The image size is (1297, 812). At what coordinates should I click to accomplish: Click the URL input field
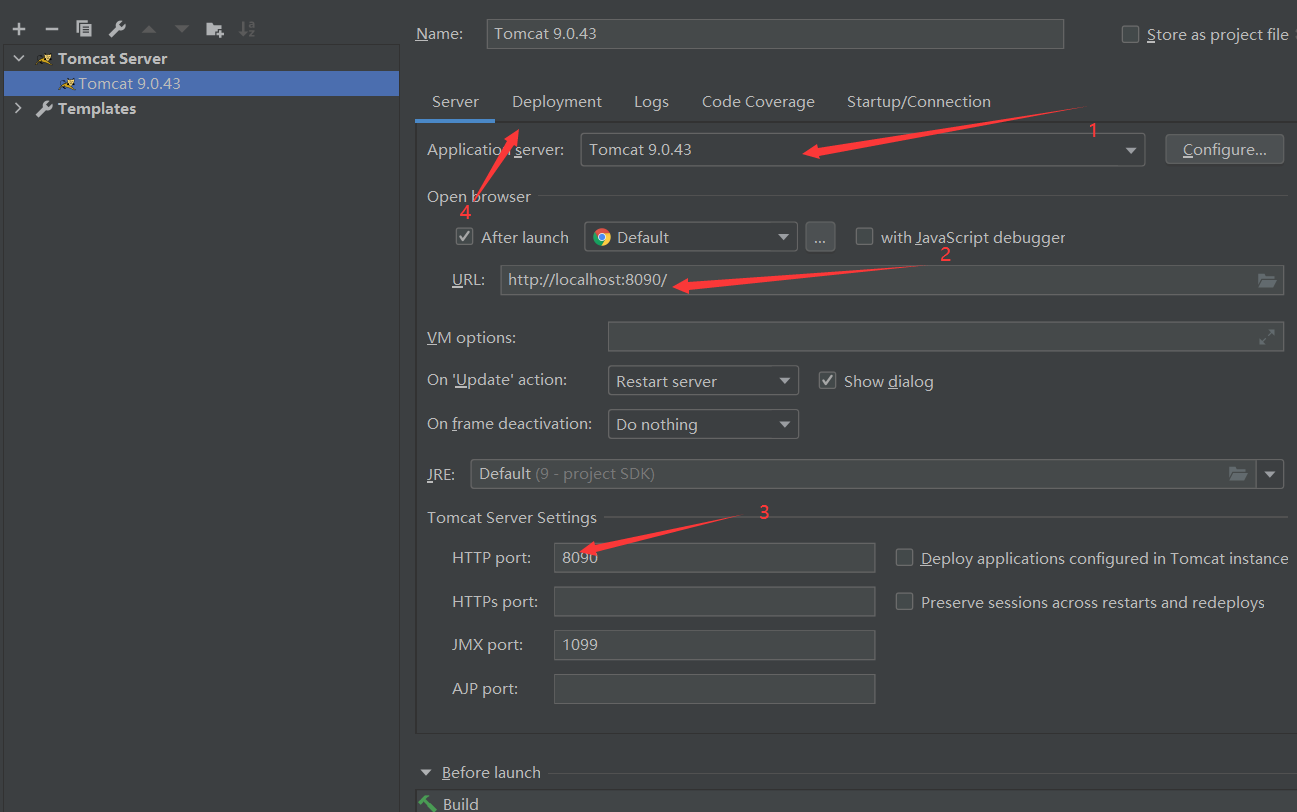tap(892, 280)
